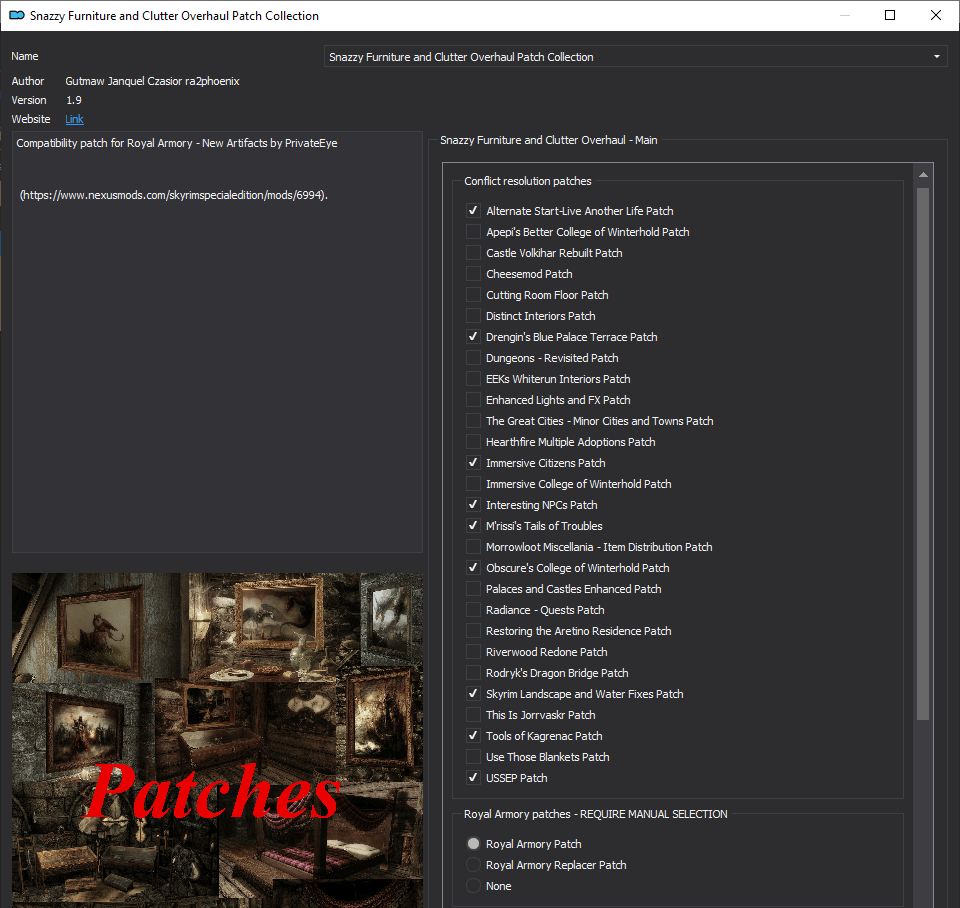
Task: Enable Apepi's Better College of Winterhold Patch
Action: coord(473,231)
